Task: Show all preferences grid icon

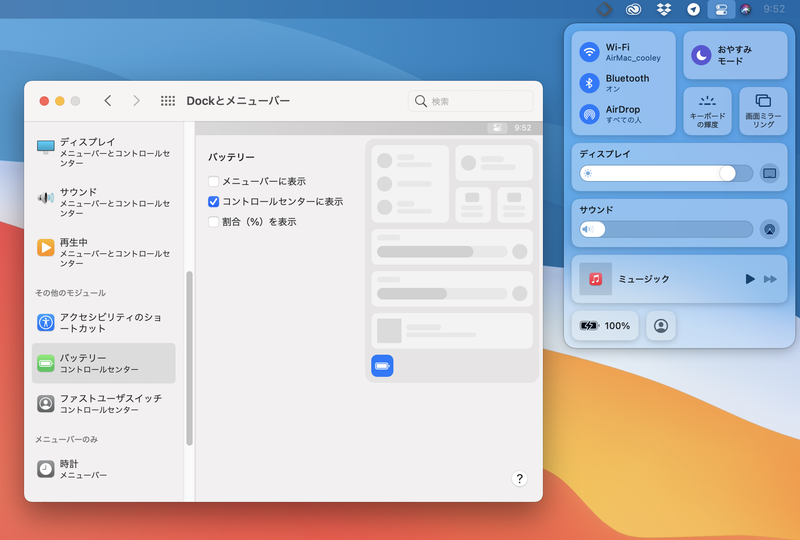Action: [168, 101]
